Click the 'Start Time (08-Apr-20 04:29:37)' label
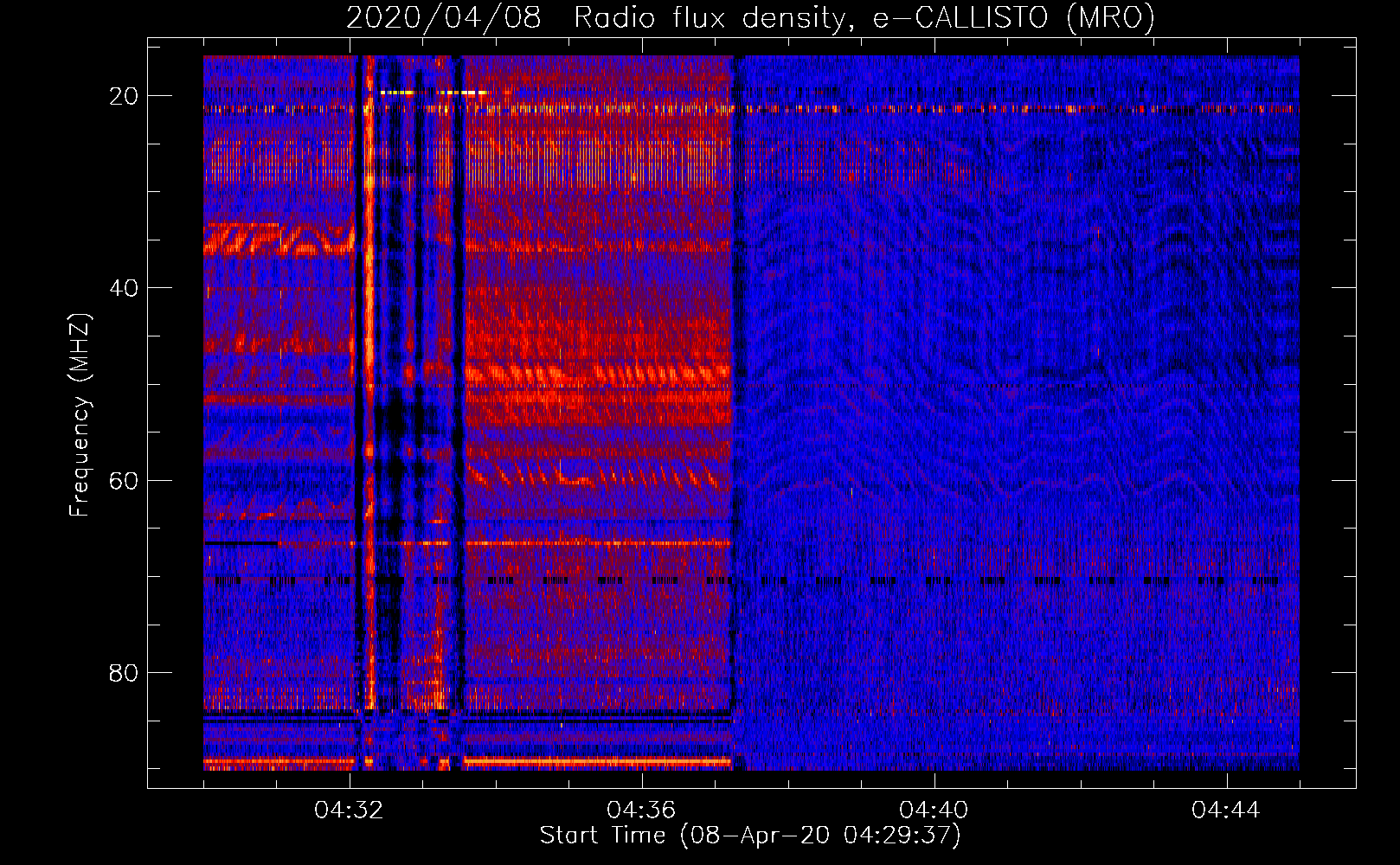The height and width of the screenshot is (865, 1400). (750, 836)
